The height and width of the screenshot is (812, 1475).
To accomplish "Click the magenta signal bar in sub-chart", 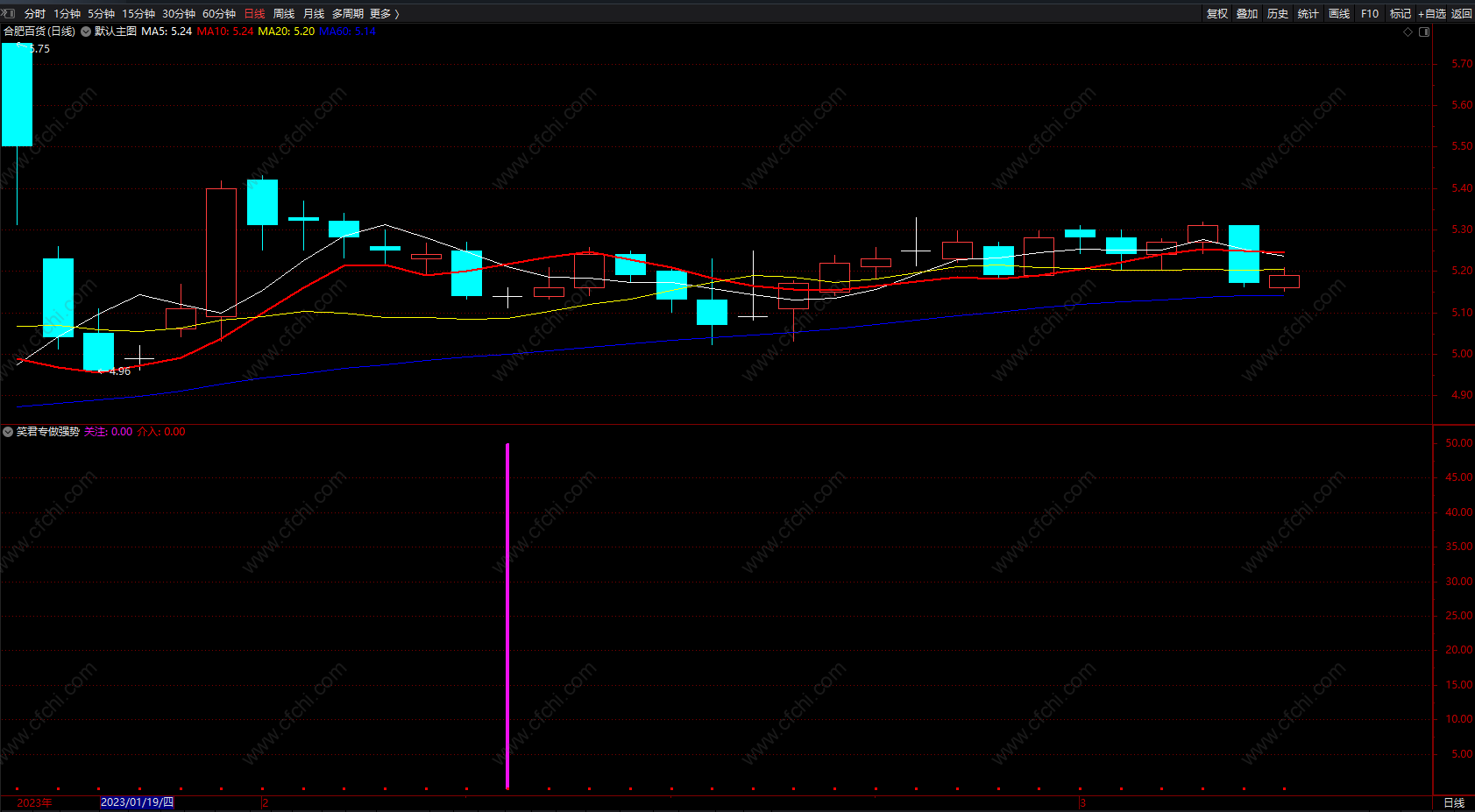I will coord(507,616).
